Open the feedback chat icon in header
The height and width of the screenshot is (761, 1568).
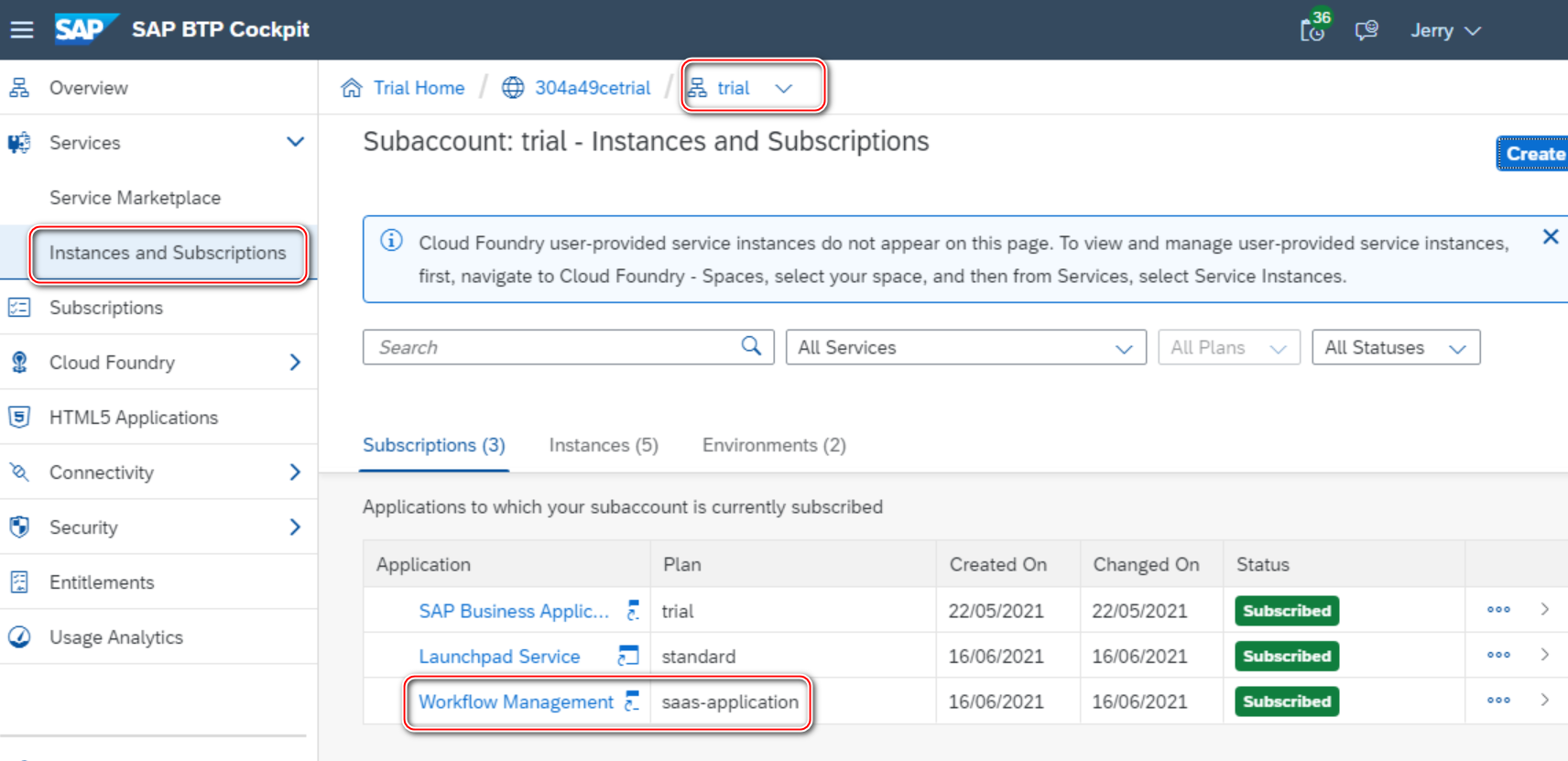click(x=1367, y=30)
